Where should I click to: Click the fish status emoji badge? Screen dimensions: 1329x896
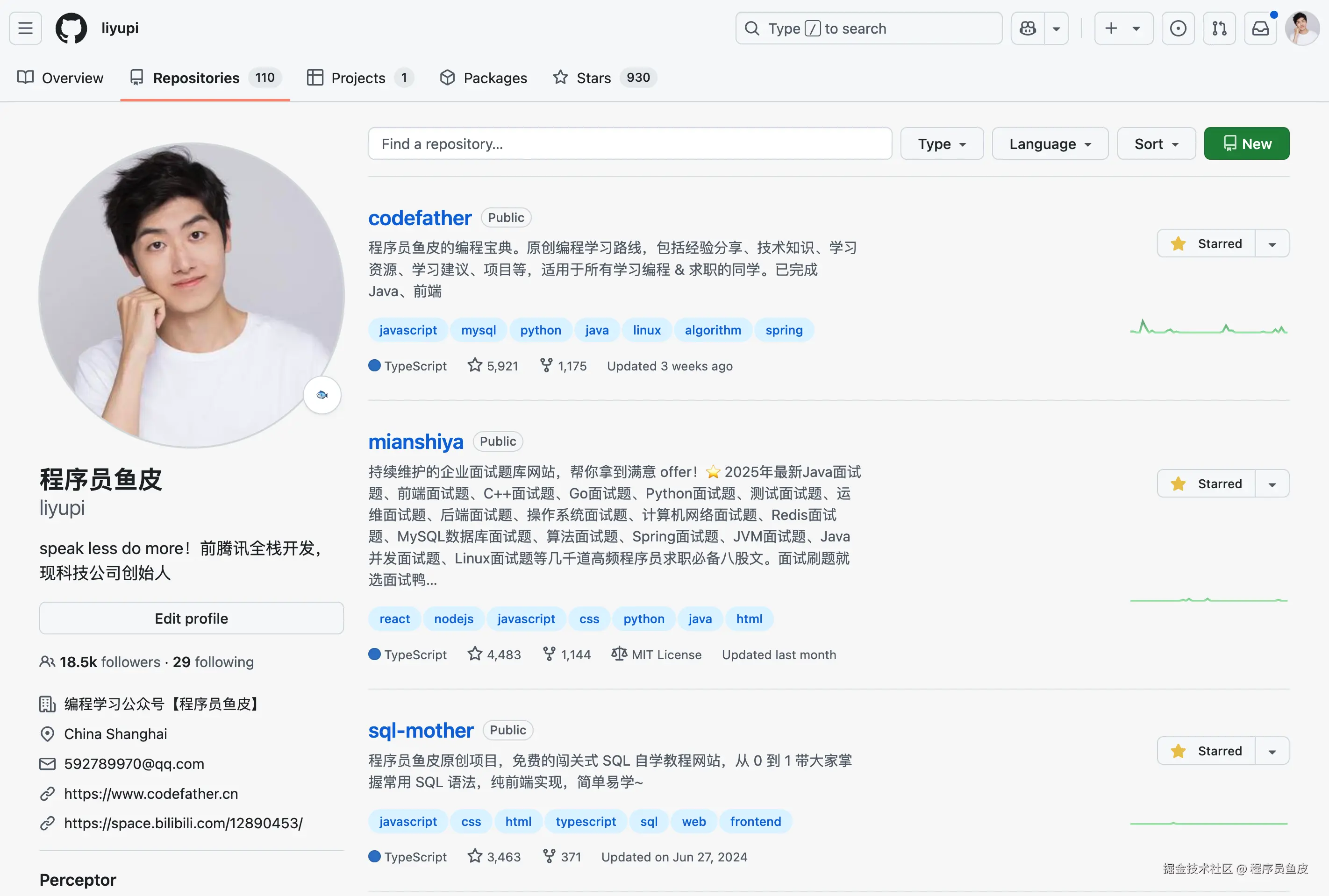pyautogui.click(x=322, y=395)
